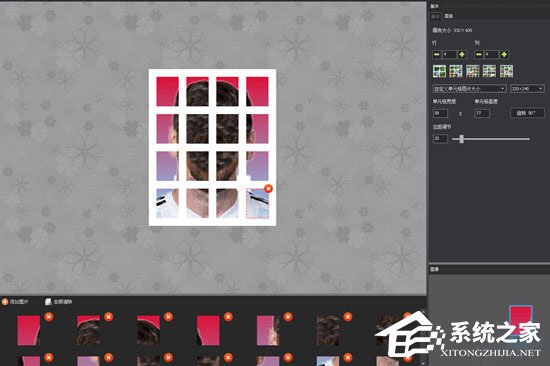Open the 320×240 size dropdown
Image resolution: width=550 pixels, height=366 pixels.
coord(527,88)
